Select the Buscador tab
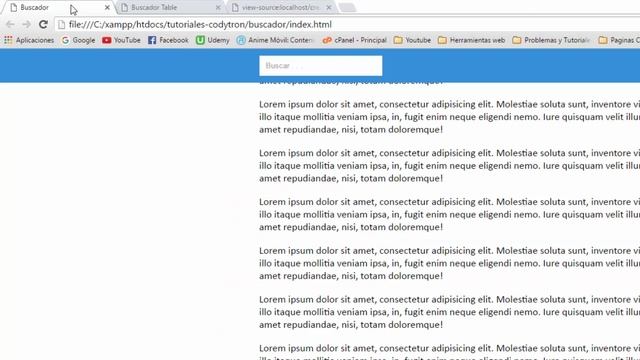Viewport: 640px width, 360px height. pos(57,7)
